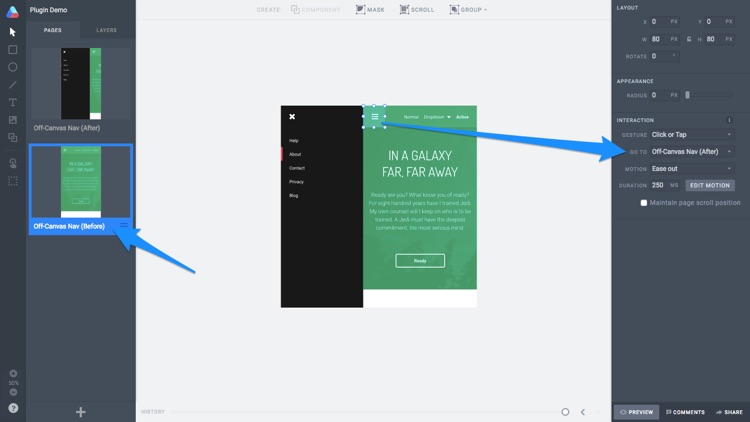Click the Ready button on canvas
The image size is (750, 422).
pyautogui.click(x=420, y=261)
